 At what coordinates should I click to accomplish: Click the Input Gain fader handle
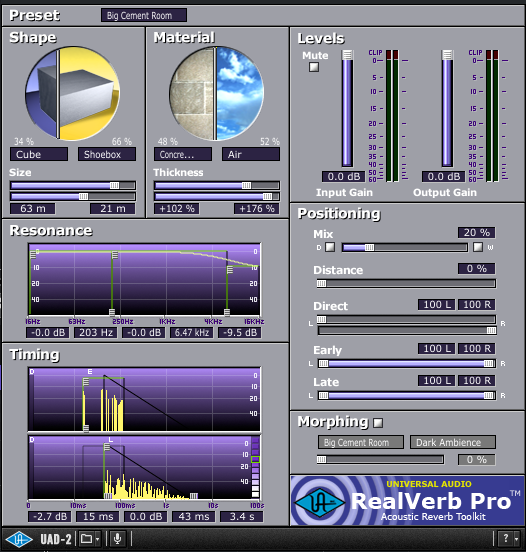tap(347, 55)
